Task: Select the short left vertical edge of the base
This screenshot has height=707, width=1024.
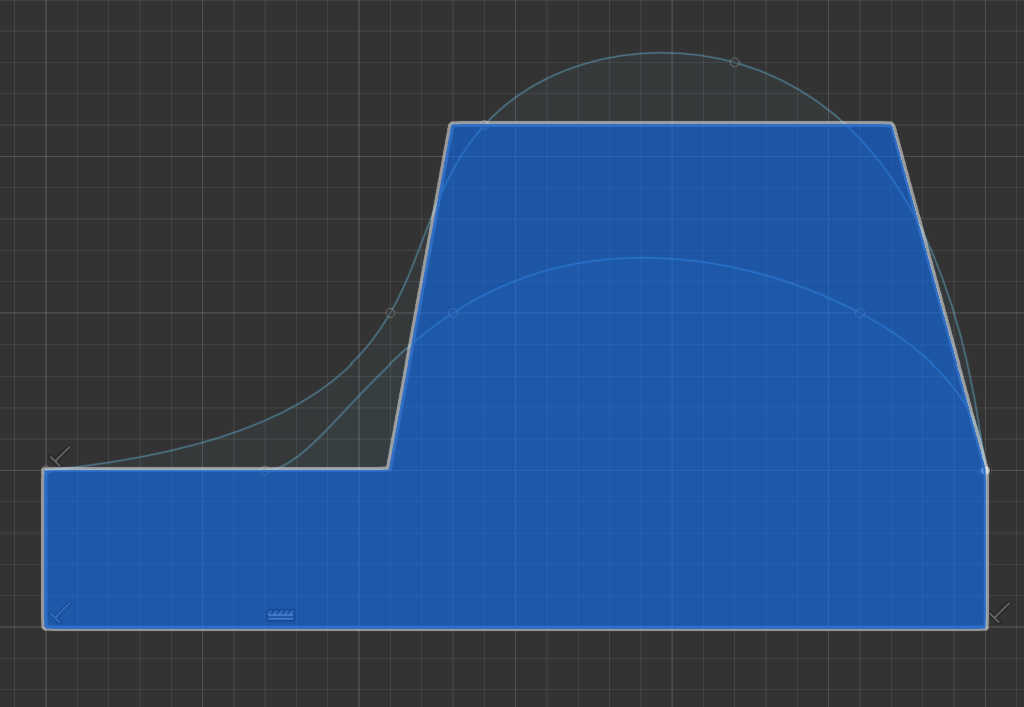Action: click(43, 548)
